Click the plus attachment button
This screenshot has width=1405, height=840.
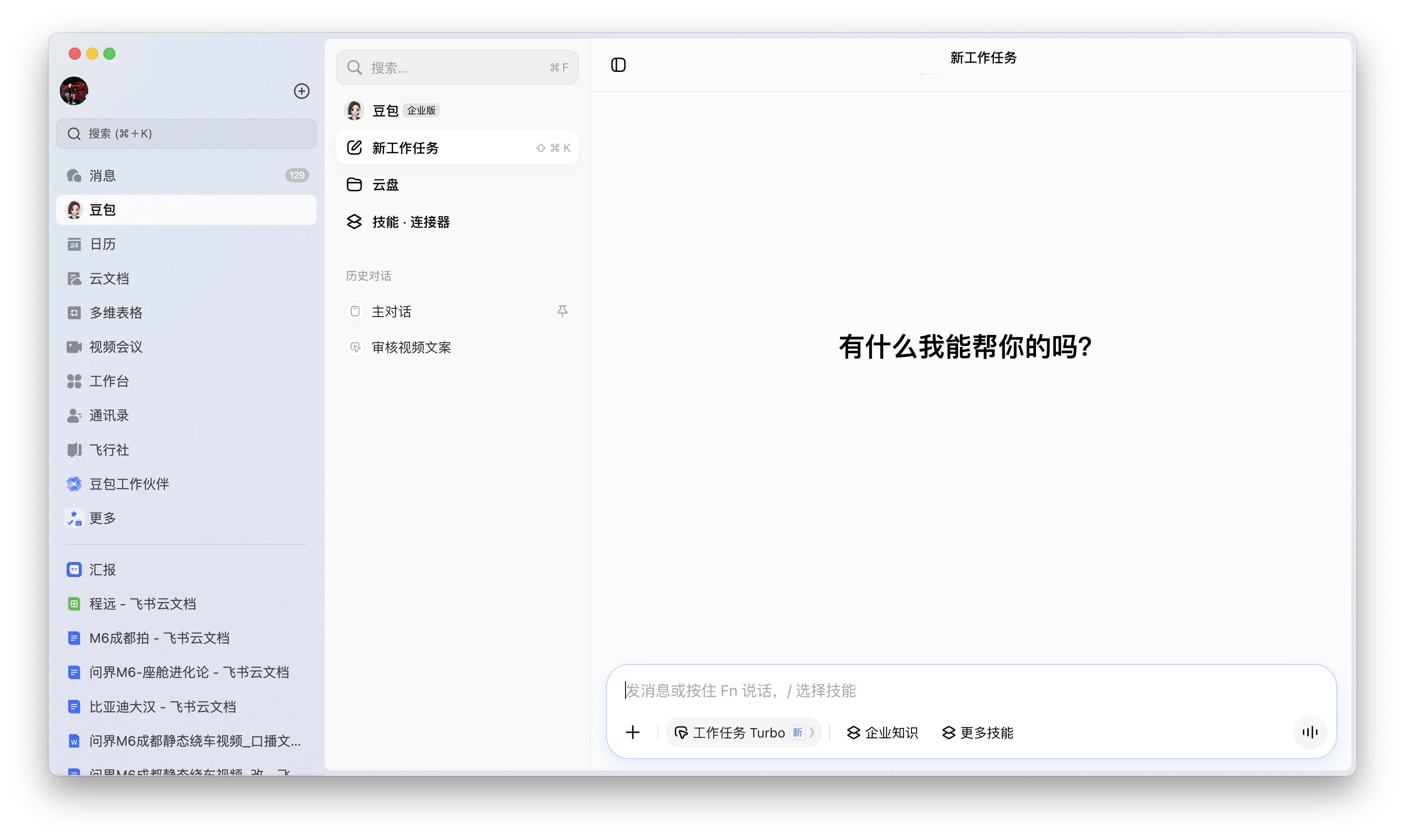pos(633,732)
